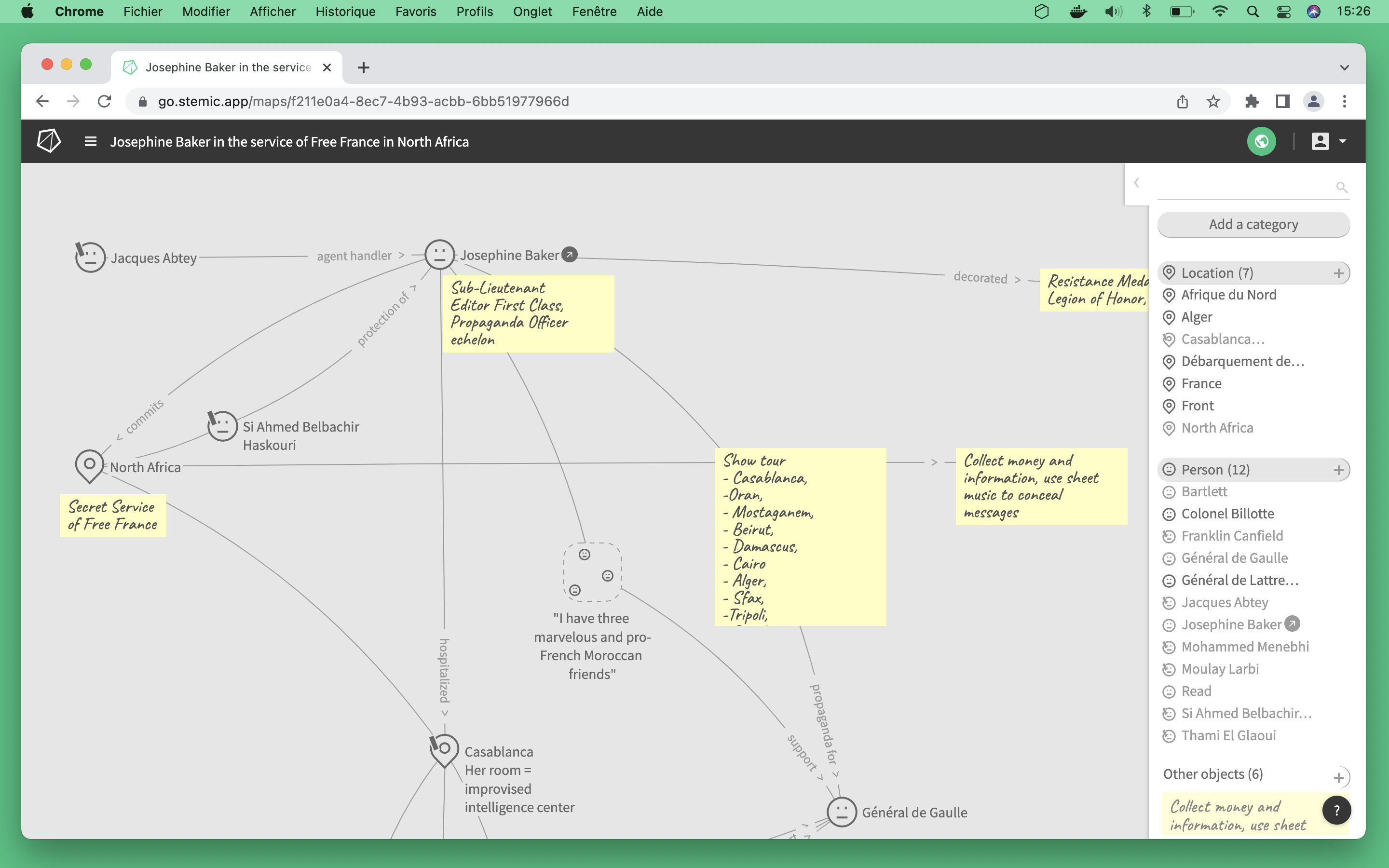
Task: Click the Josephine Baker person node icon
Action: tap(440, 254)
